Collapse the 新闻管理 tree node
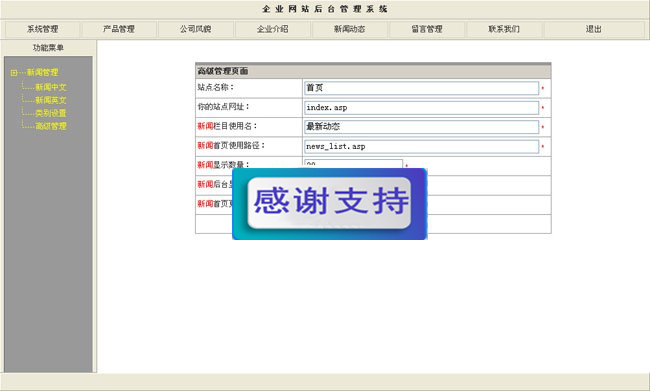The height and width of the screenshot is (391, 650). pyautogui.click(x=14, y=73)
